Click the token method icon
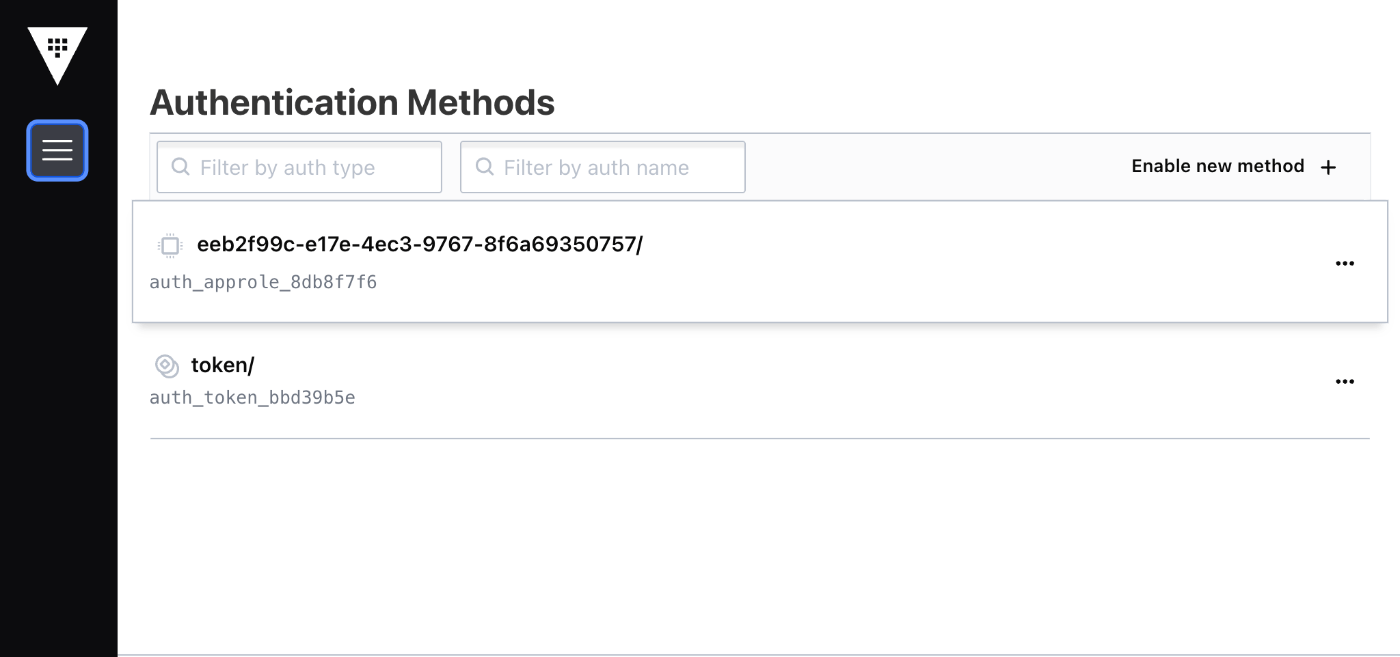The height and width of the screenshot is (657, 1400). click(167, 366)
